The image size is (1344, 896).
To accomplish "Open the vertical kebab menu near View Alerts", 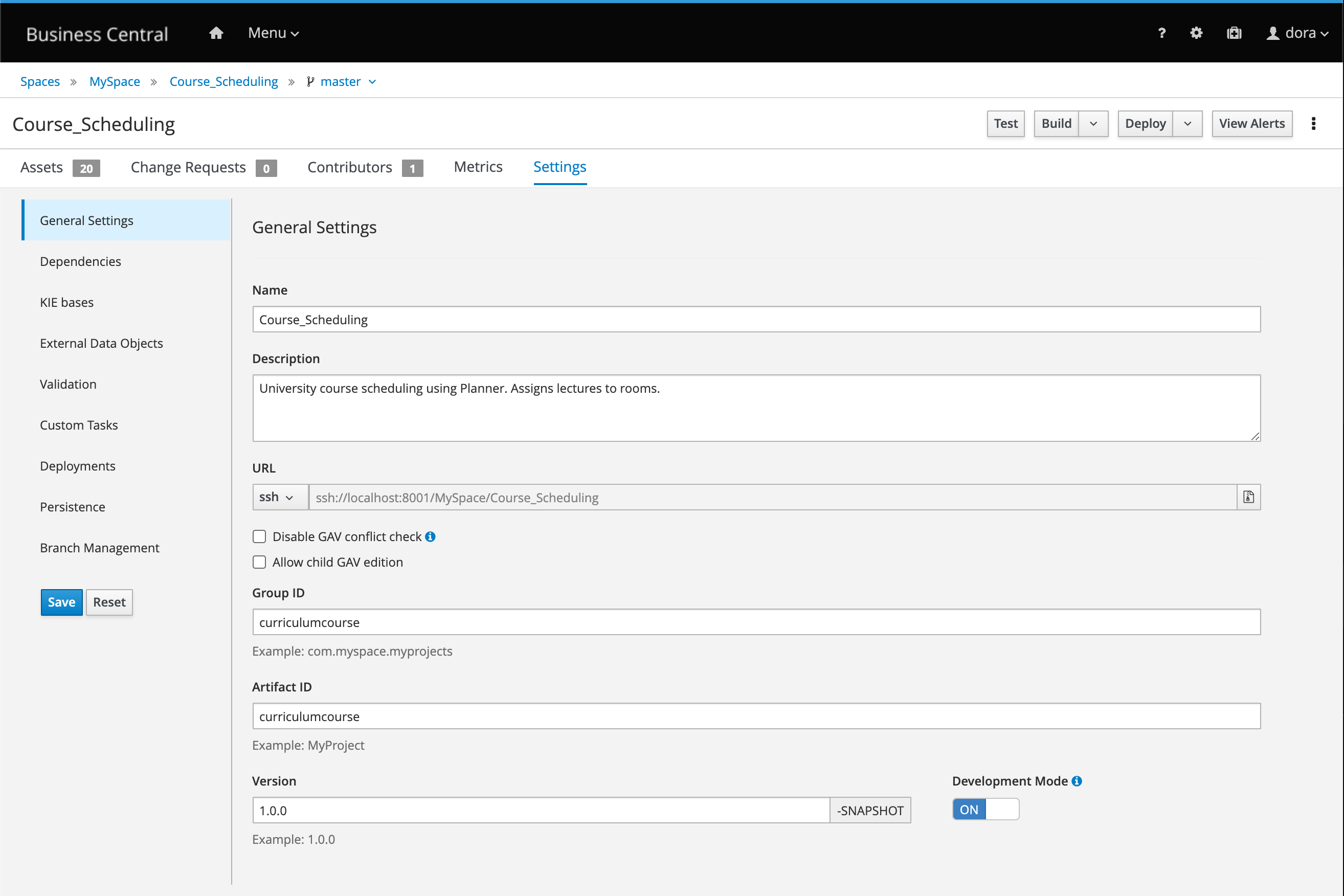I will 1313,123.
